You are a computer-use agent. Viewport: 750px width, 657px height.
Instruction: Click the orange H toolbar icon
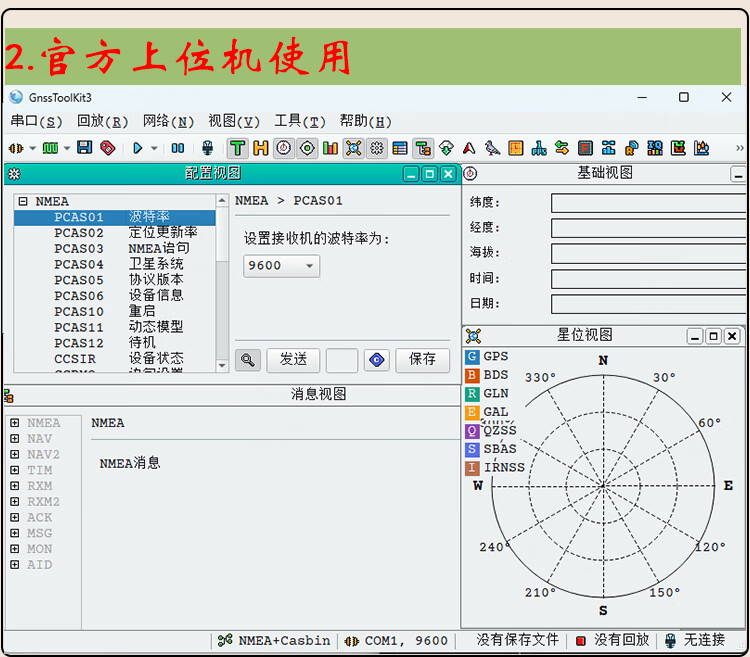tap(260, 148)
